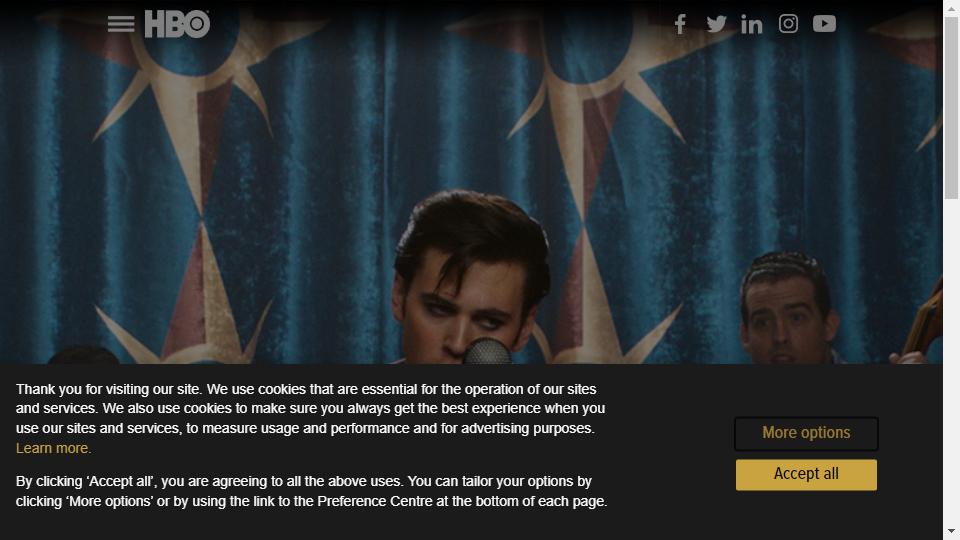Screen dimensions: 960x540
Task: Choose More options for cookies
Action: 806,433
